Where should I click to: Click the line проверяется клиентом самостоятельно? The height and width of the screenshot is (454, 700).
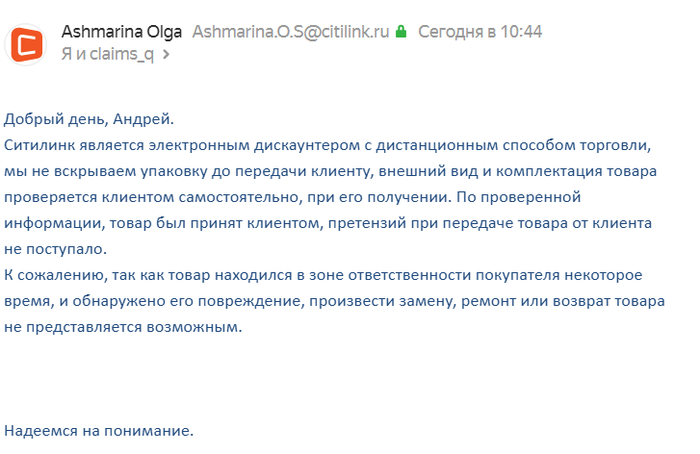pos(292,197)
